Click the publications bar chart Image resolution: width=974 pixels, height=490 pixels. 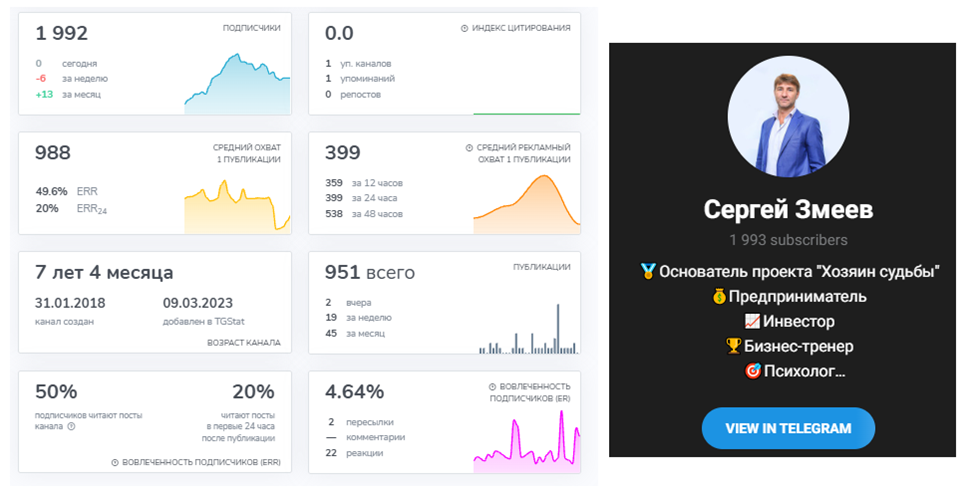point(528,329)
